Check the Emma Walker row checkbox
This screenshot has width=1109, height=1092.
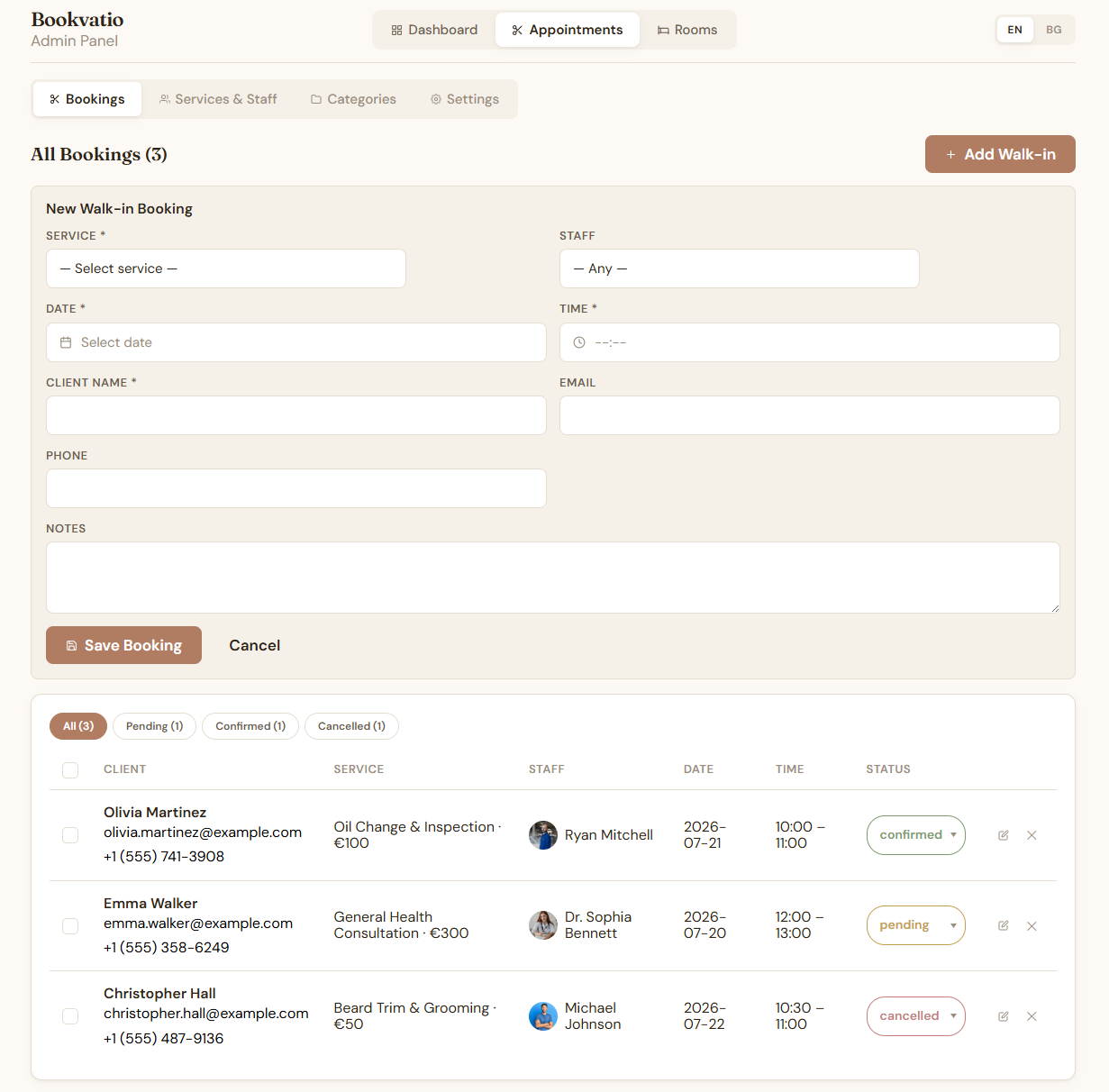coord(70,925)
